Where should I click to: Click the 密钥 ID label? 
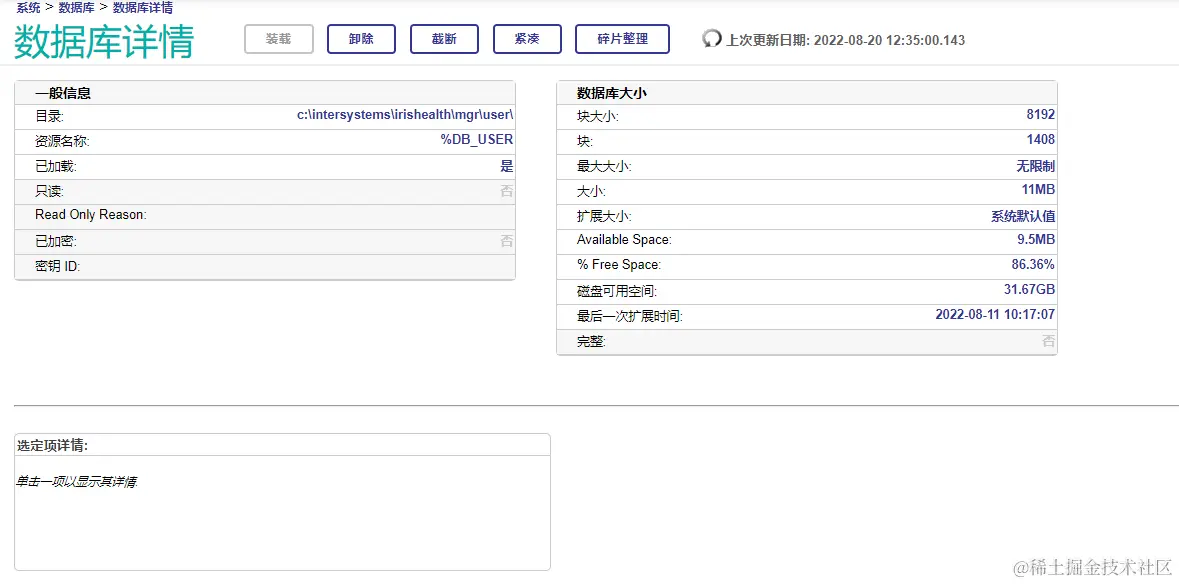coord(57,266)
